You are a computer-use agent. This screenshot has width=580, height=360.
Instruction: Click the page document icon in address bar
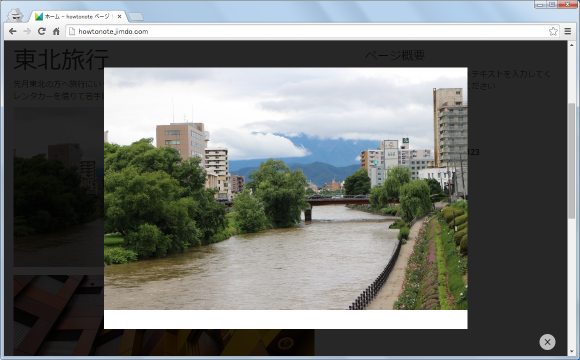[72, 31]
